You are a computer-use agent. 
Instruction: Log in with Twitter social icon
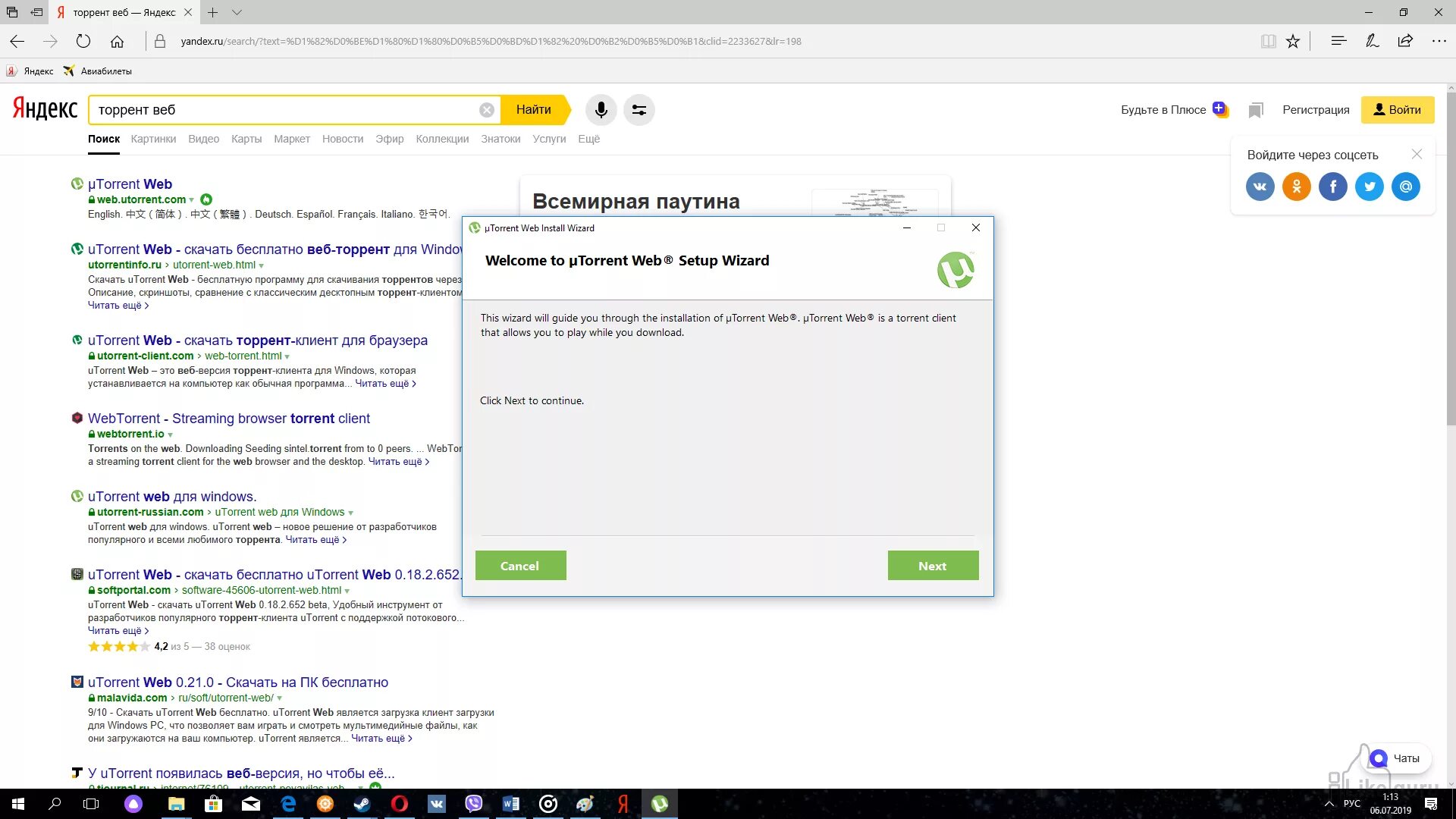[x=1369, y=187]
